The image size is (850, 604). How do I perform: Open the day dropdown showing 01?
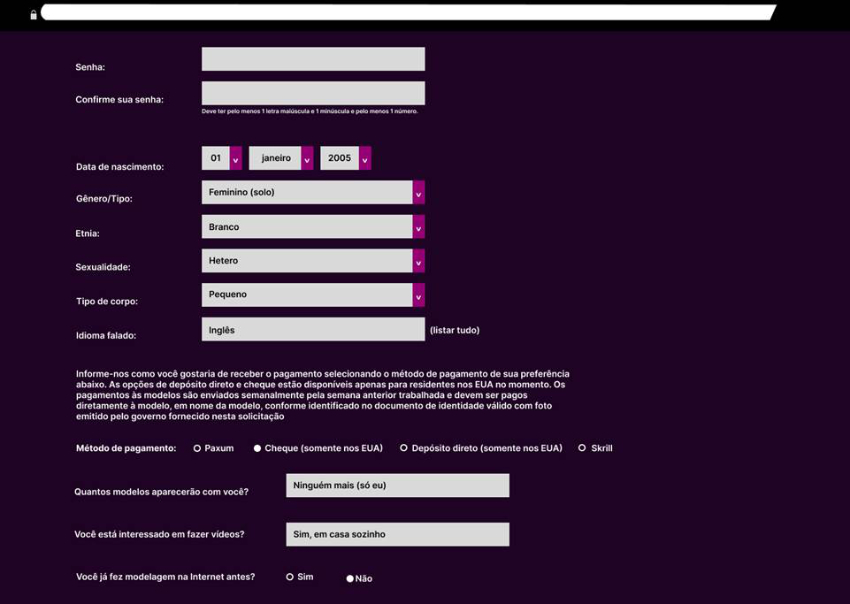click(220, 158)
